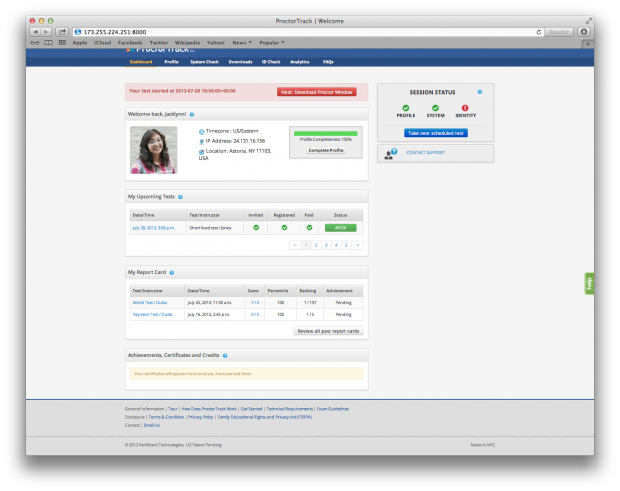The height and width of the screenshot is (491, 620).
Task: Click help icon beside Achievements, Certificates and Credits
Action: click(x=224, y=355)
